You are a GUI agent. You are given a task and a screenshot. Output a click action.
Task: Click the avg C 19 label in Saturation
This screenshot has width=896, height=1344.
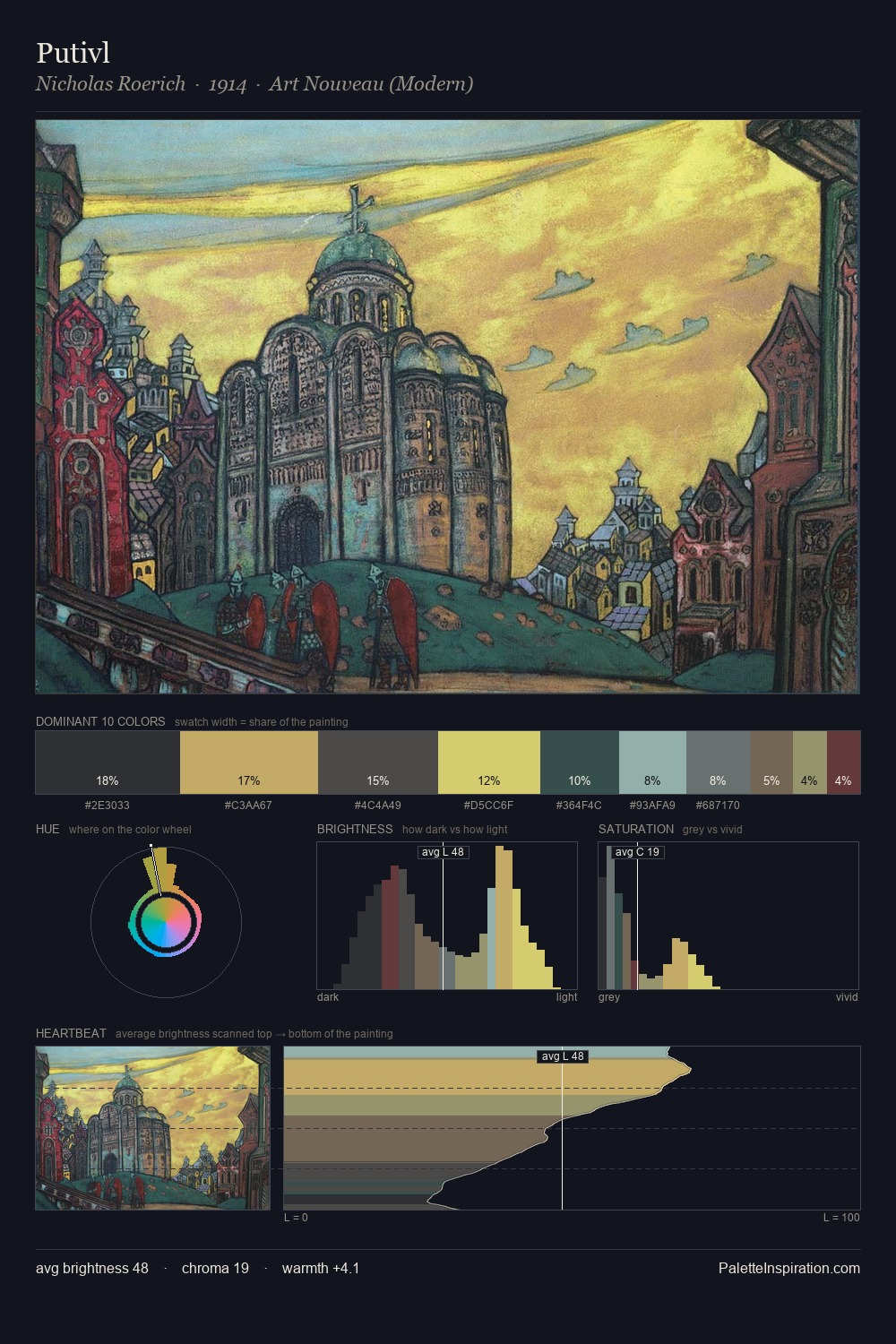pyautogui.click(x=638, y=852)
